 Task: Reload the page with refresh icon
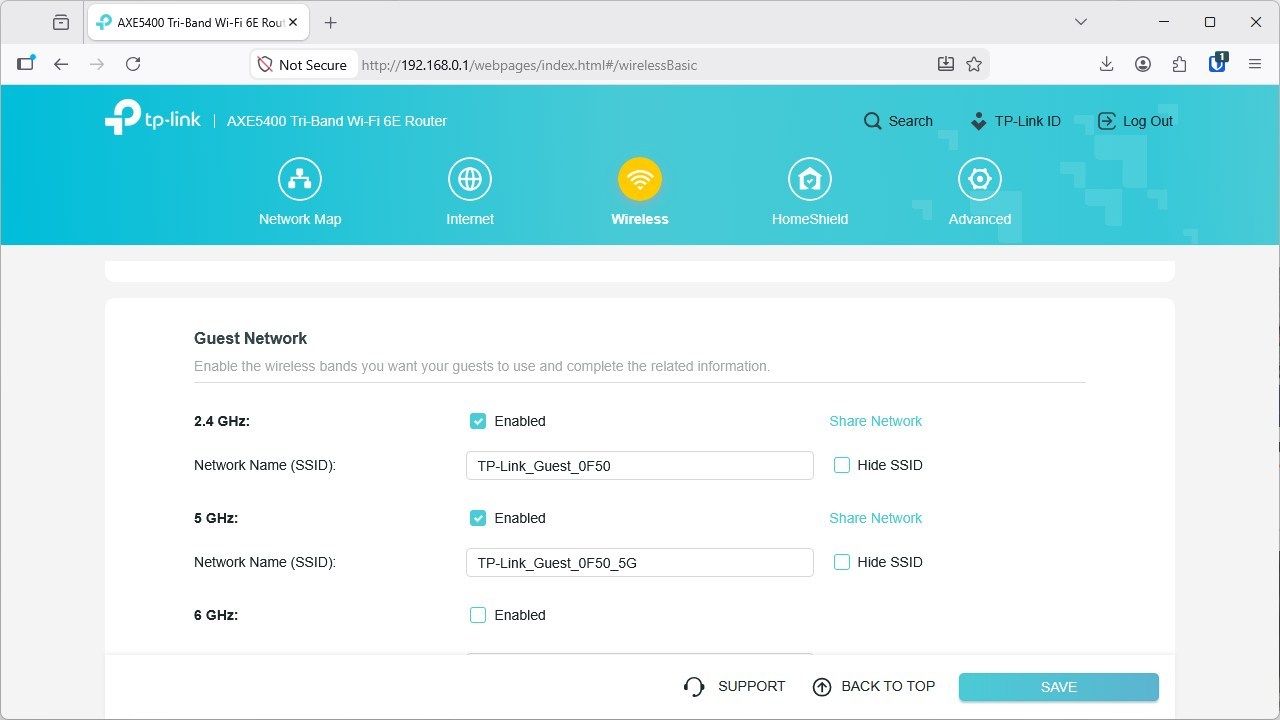(133, 64)
